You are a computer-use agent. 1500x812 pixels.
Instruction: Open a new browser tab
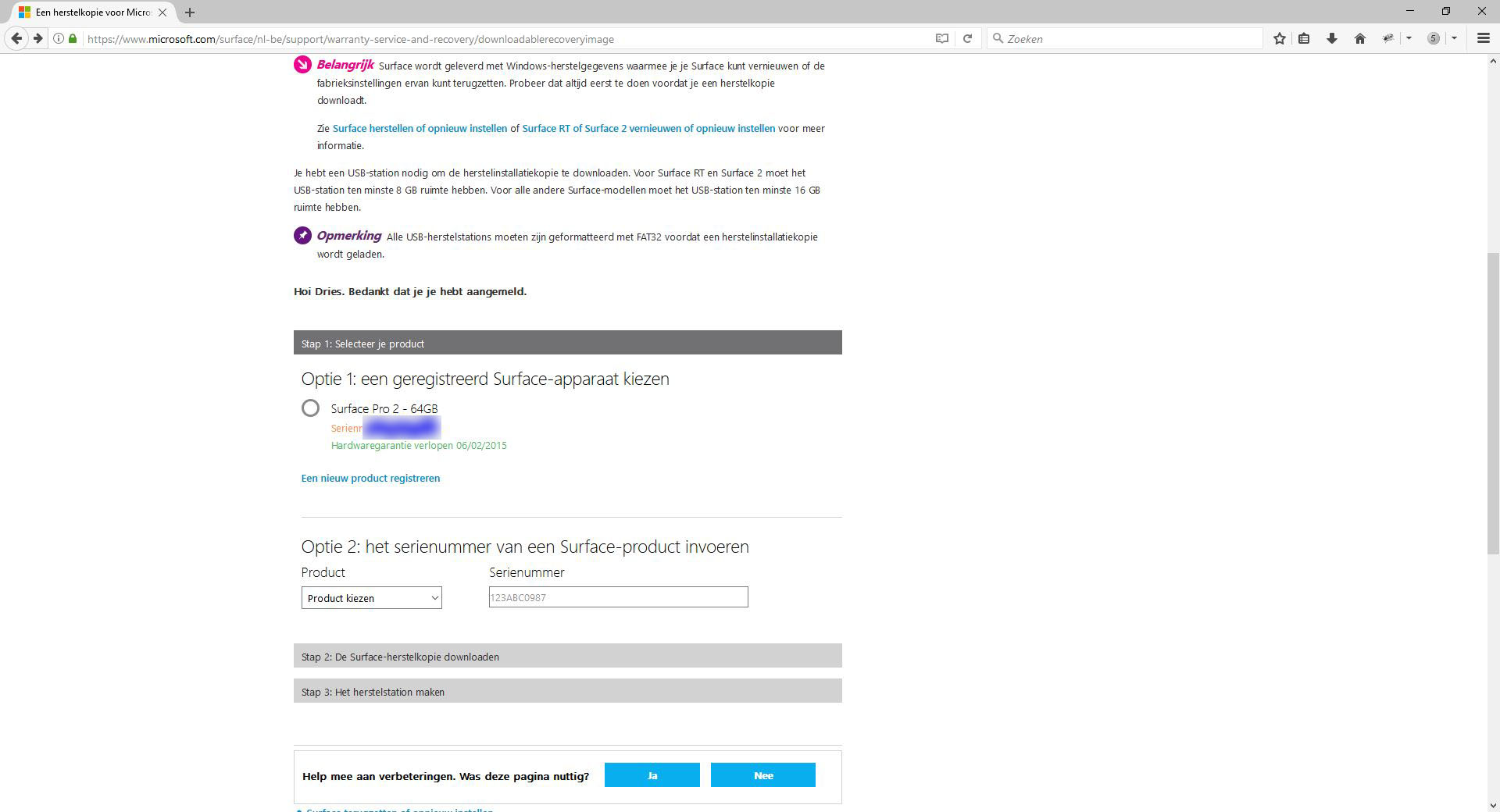(190, 12)
